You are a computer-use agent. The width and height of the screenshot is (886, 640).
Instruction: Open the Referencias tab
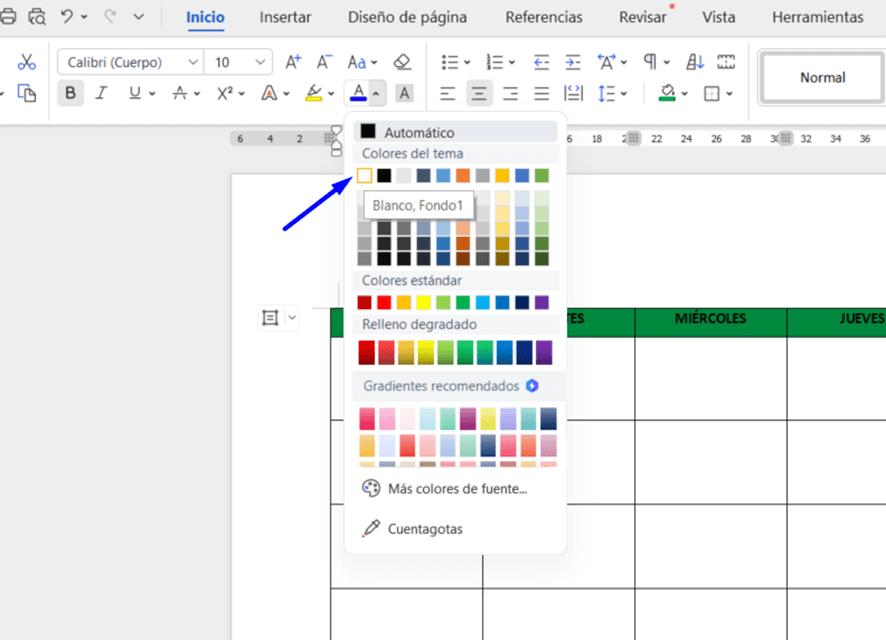click(x=544, y=17)
